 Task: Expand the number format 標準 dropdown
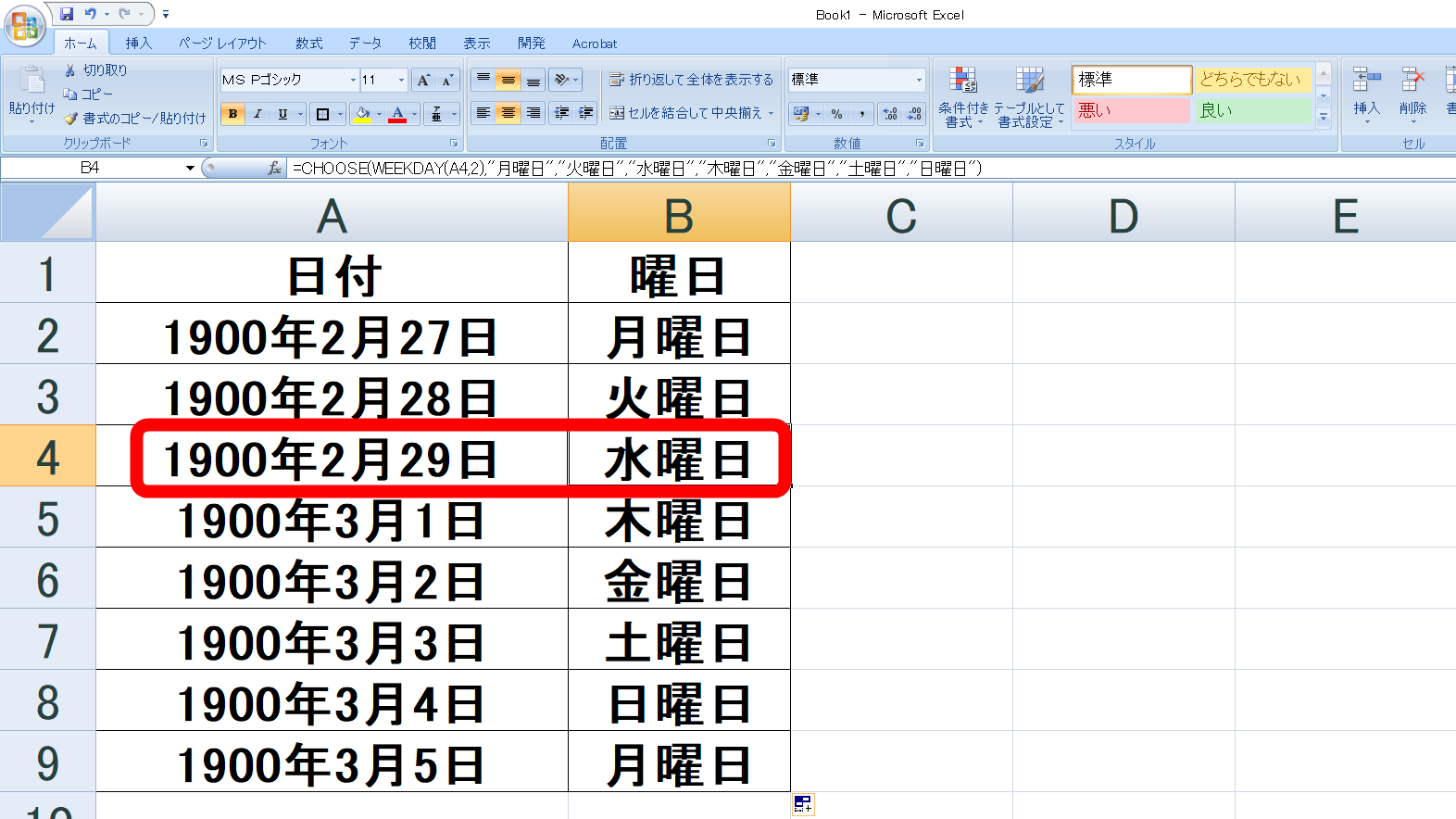(919, 81)
